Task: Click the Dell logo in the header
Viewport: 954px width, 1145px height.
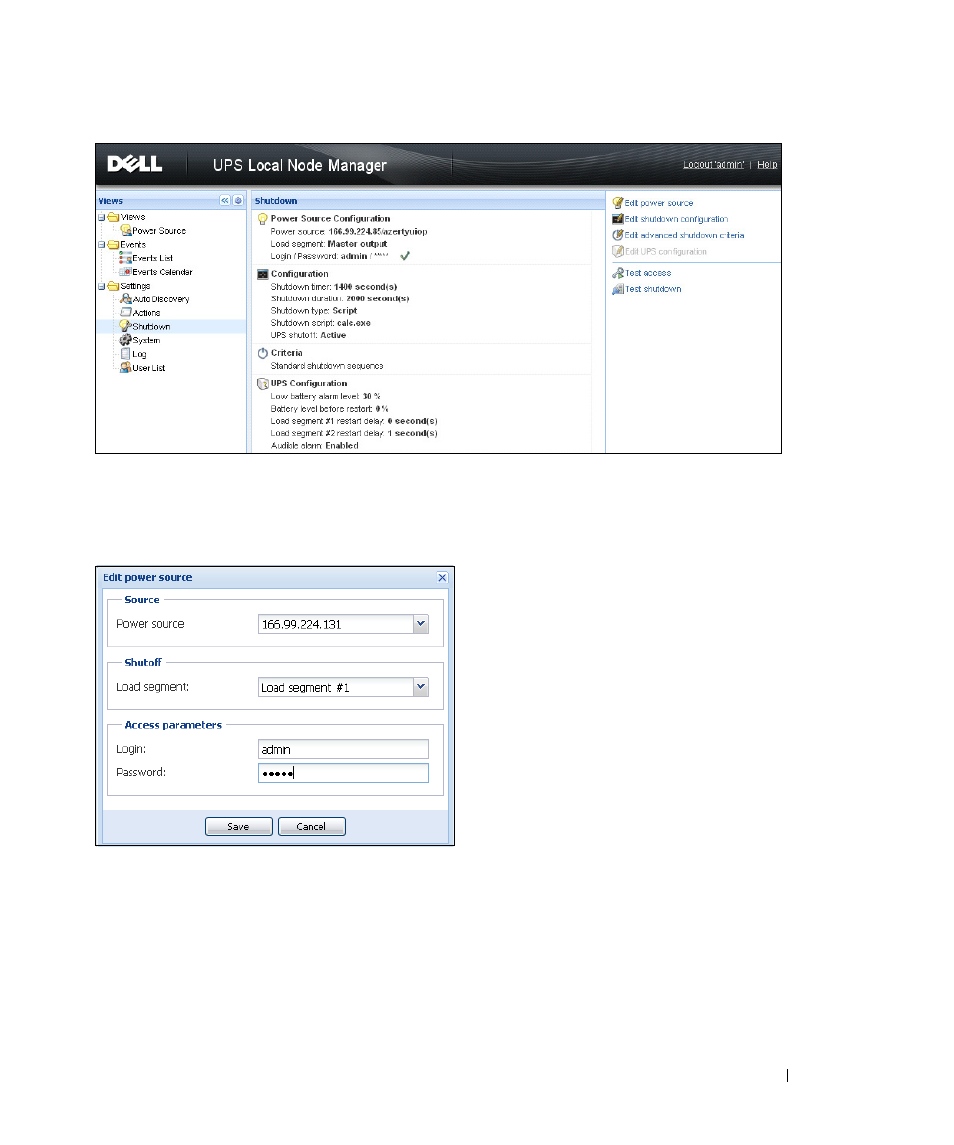Action: coord(134,164)
